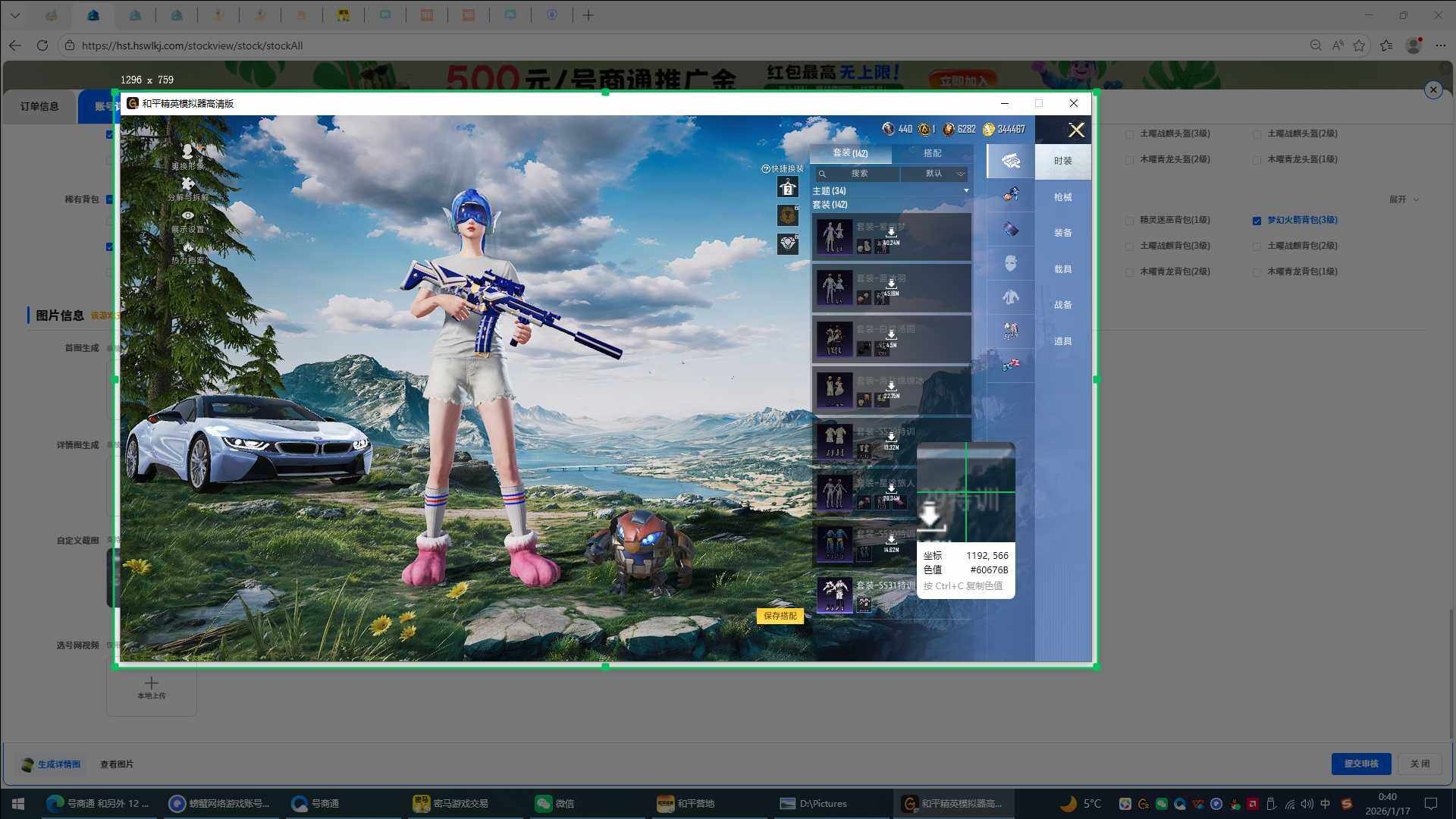Open 展示设置 eye icon
Viewport: 1456px width, 819px height.
click(x=187, y=216)
